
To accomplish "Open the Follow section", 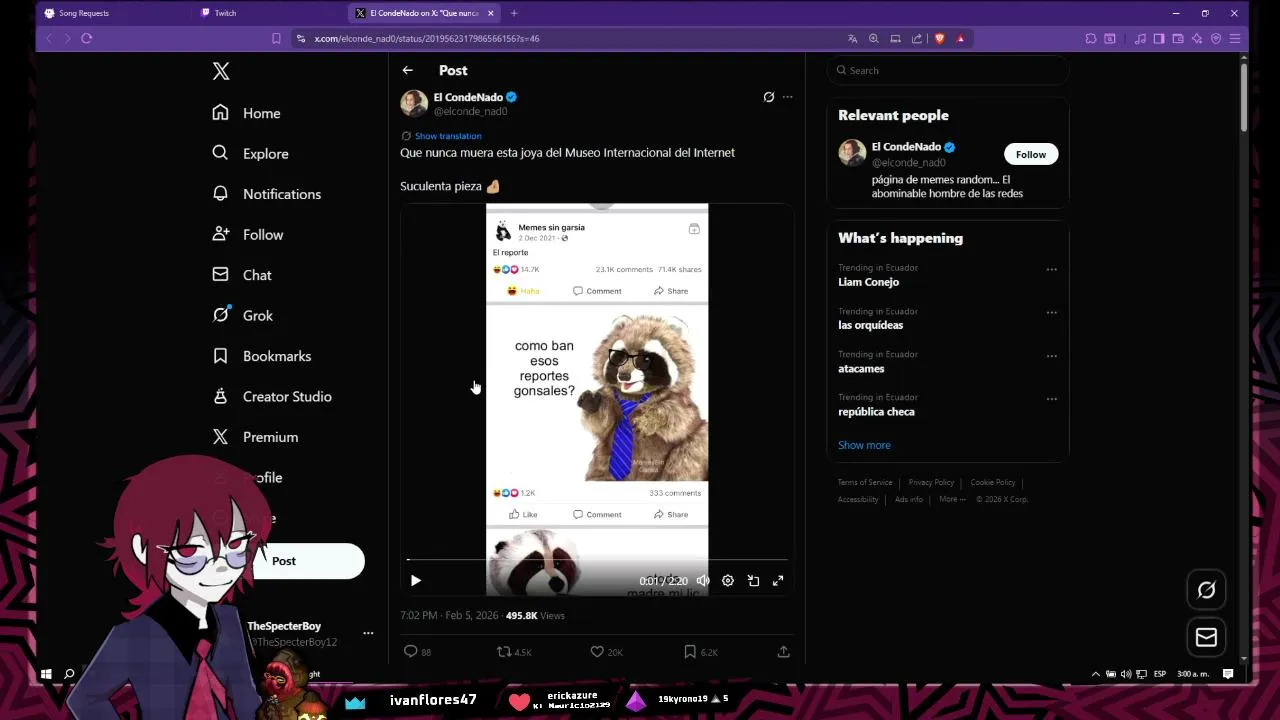I will (247, 234).
